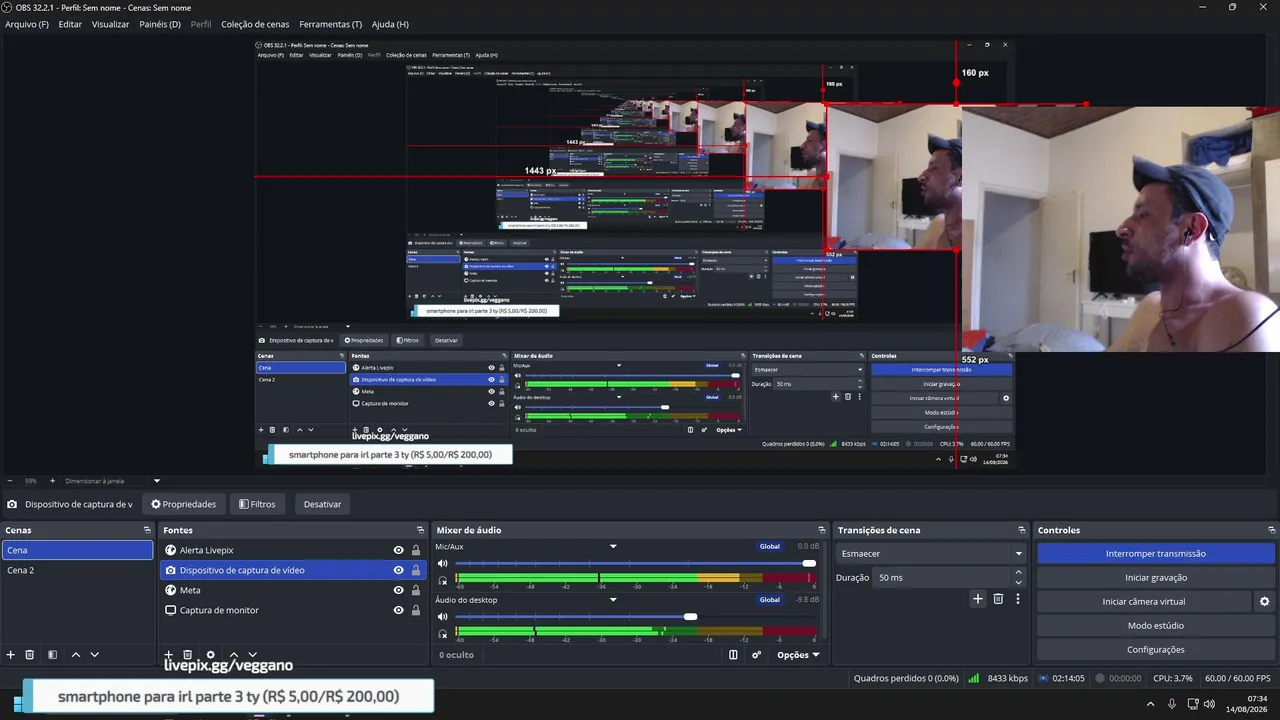Click the Propriedades button
The image size is (1280, 720).
[183, 504]
